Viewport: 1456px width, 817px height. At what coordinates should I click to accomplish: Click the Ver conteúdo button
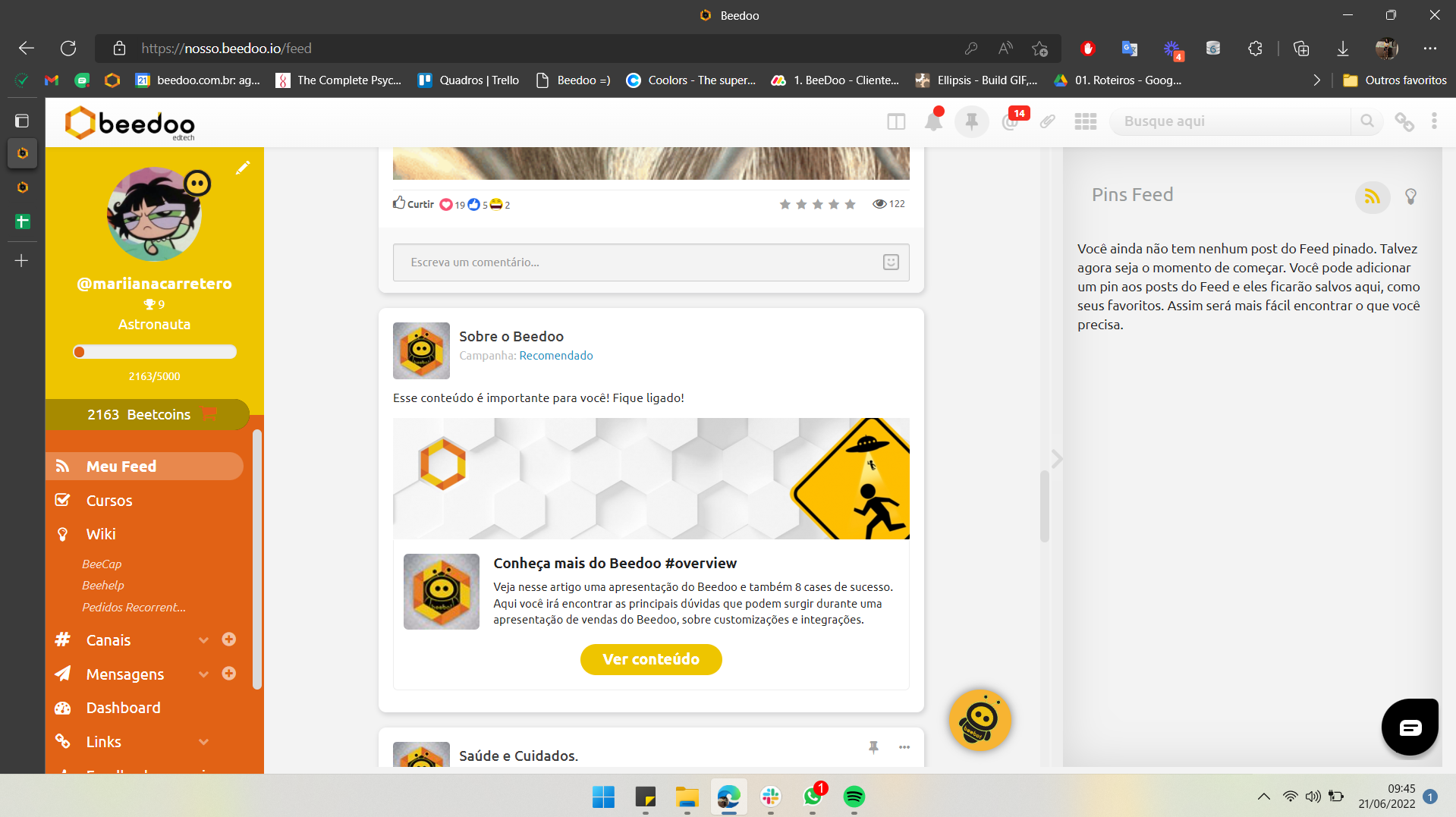point(650,659)
